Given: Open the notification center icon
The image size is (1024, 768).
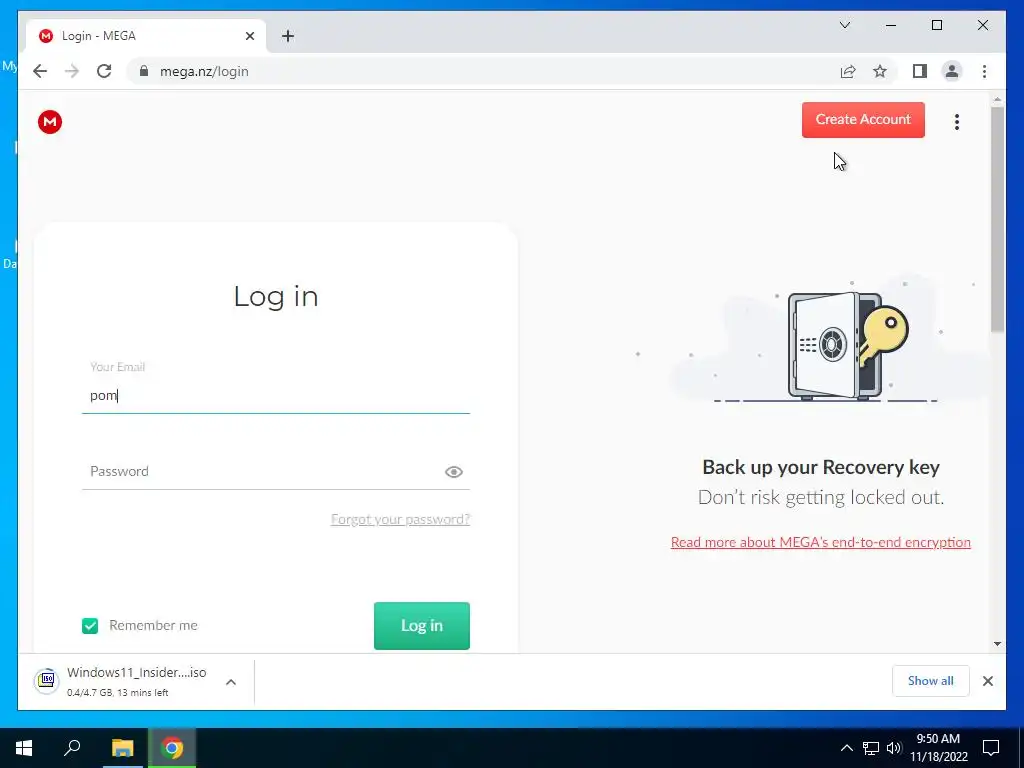Looking at the screenshot, I should coord(991,748).
